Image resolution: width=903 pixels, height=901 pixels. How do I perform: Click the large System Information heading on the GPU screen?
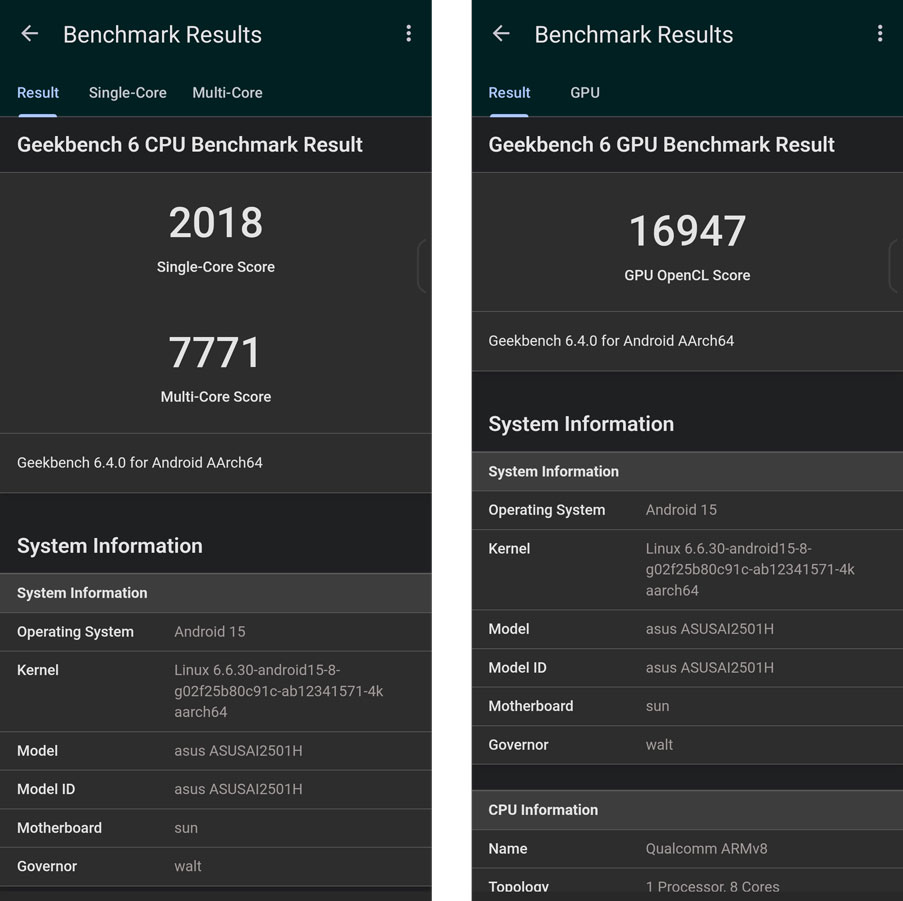[x=581, y=424]
